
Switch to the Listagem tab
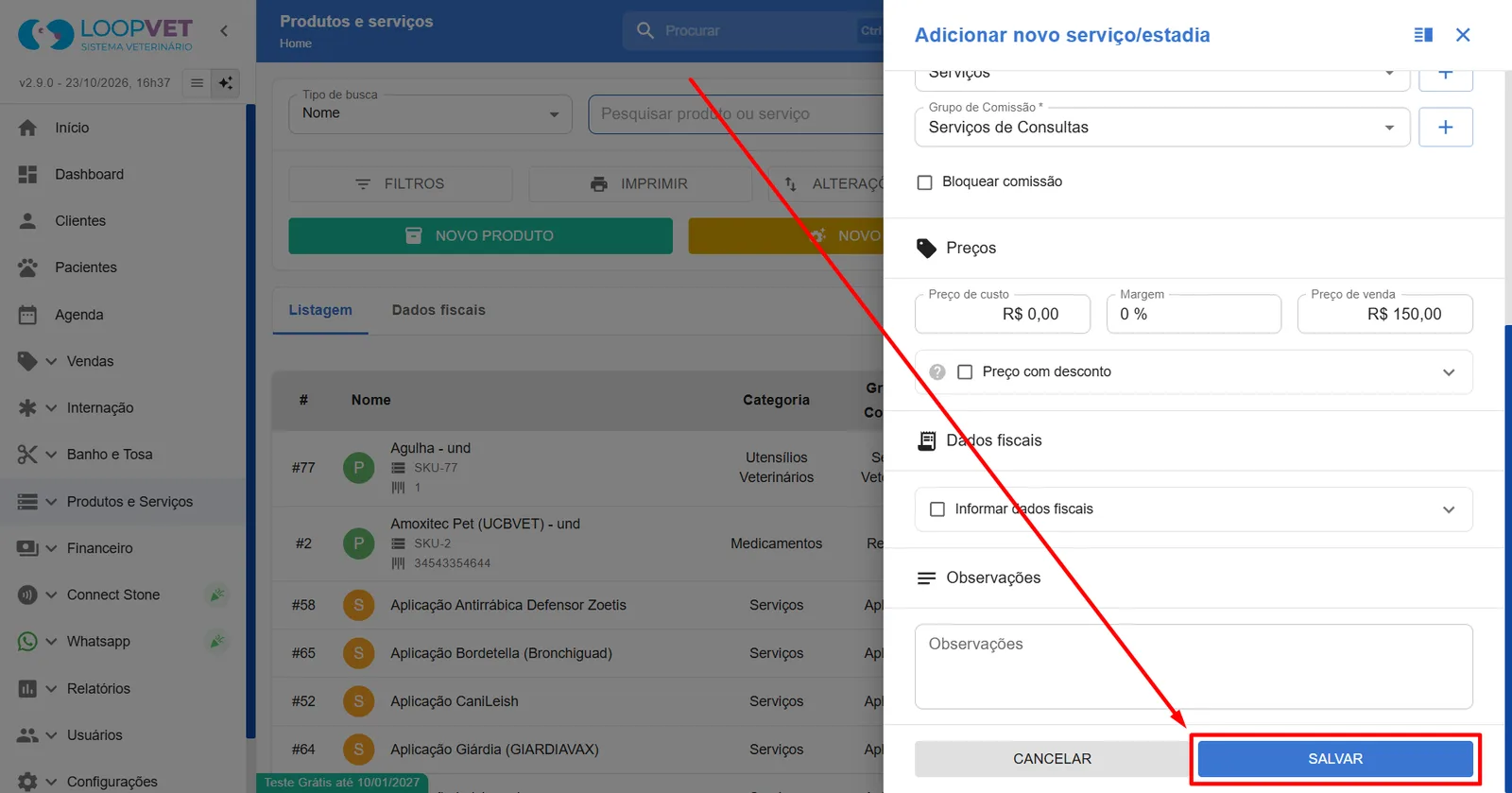[320, 310]
